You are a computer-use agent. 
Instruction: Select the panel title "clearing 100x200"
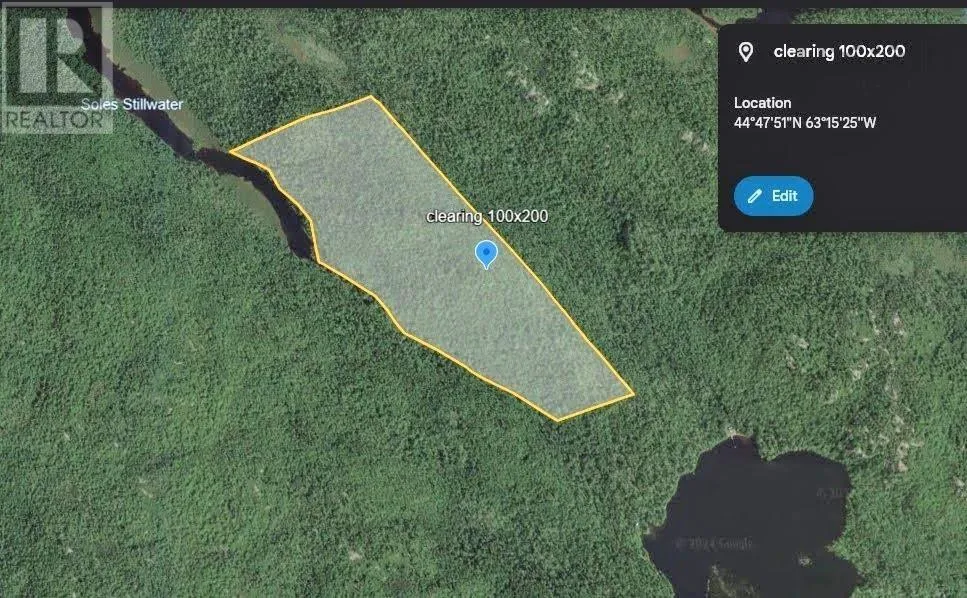click(839, 51)
